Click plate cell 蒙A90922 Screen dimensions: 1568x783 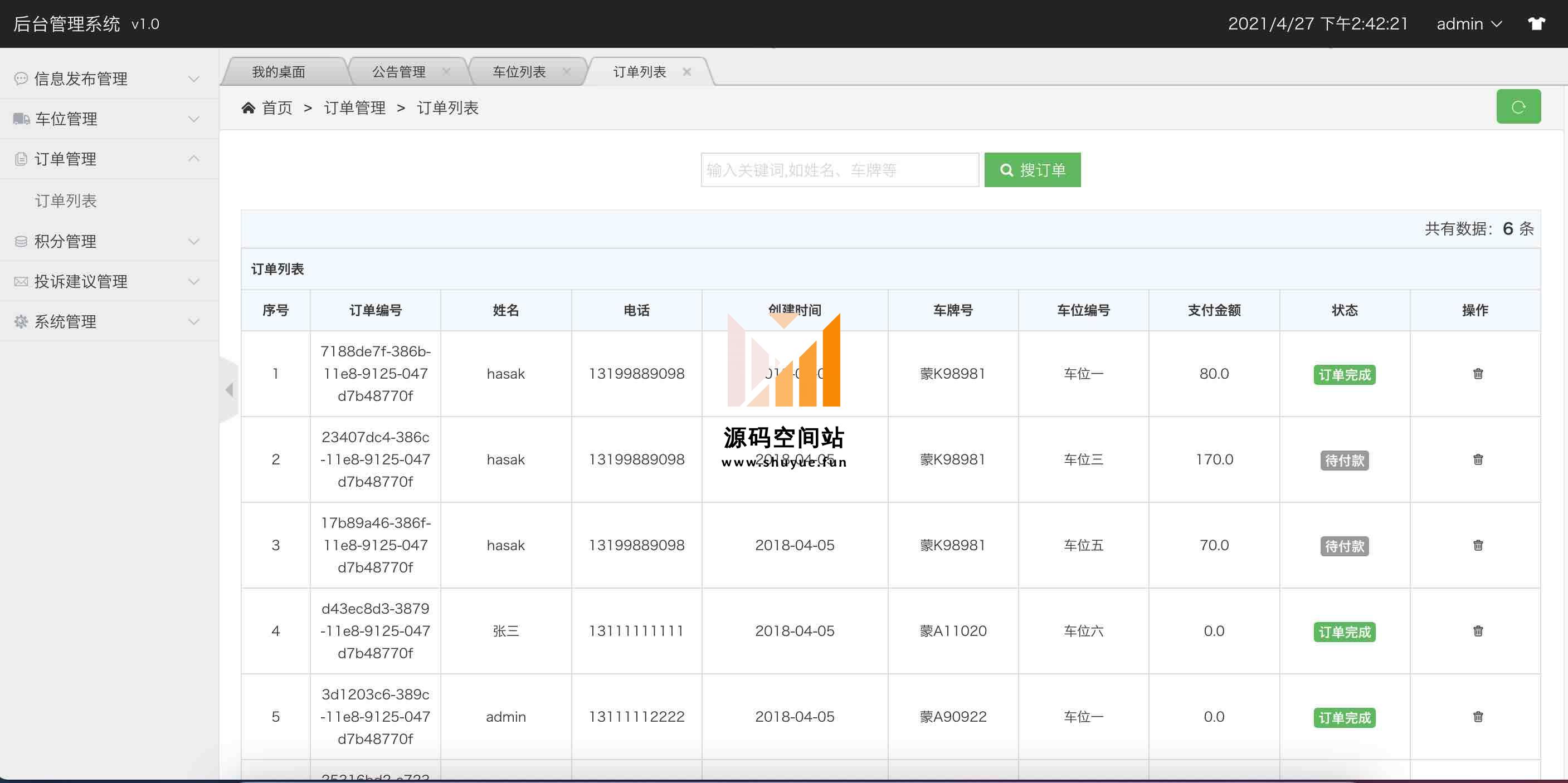pos(953,717)
